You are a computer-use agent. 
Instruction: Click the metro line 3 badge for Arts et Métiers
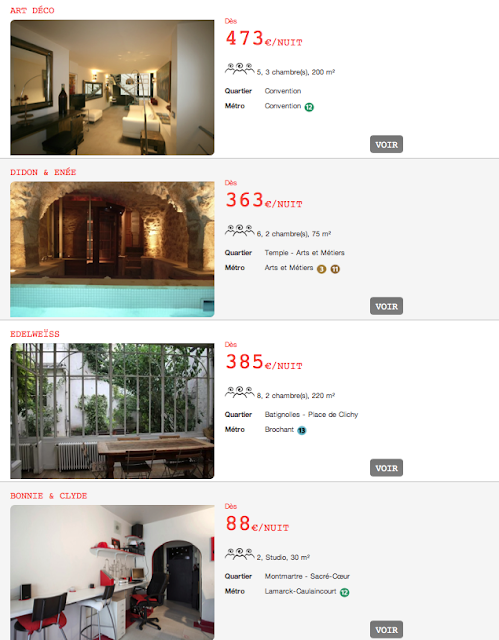[322, 269]
